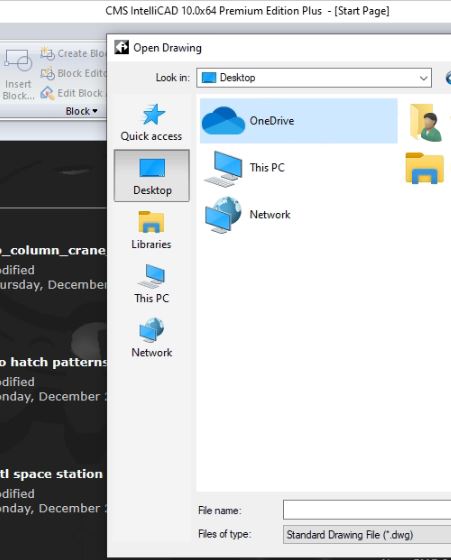Select the OneDrive item in file list
The height and width of the screenshot is (560, 451).
point(299,121)
